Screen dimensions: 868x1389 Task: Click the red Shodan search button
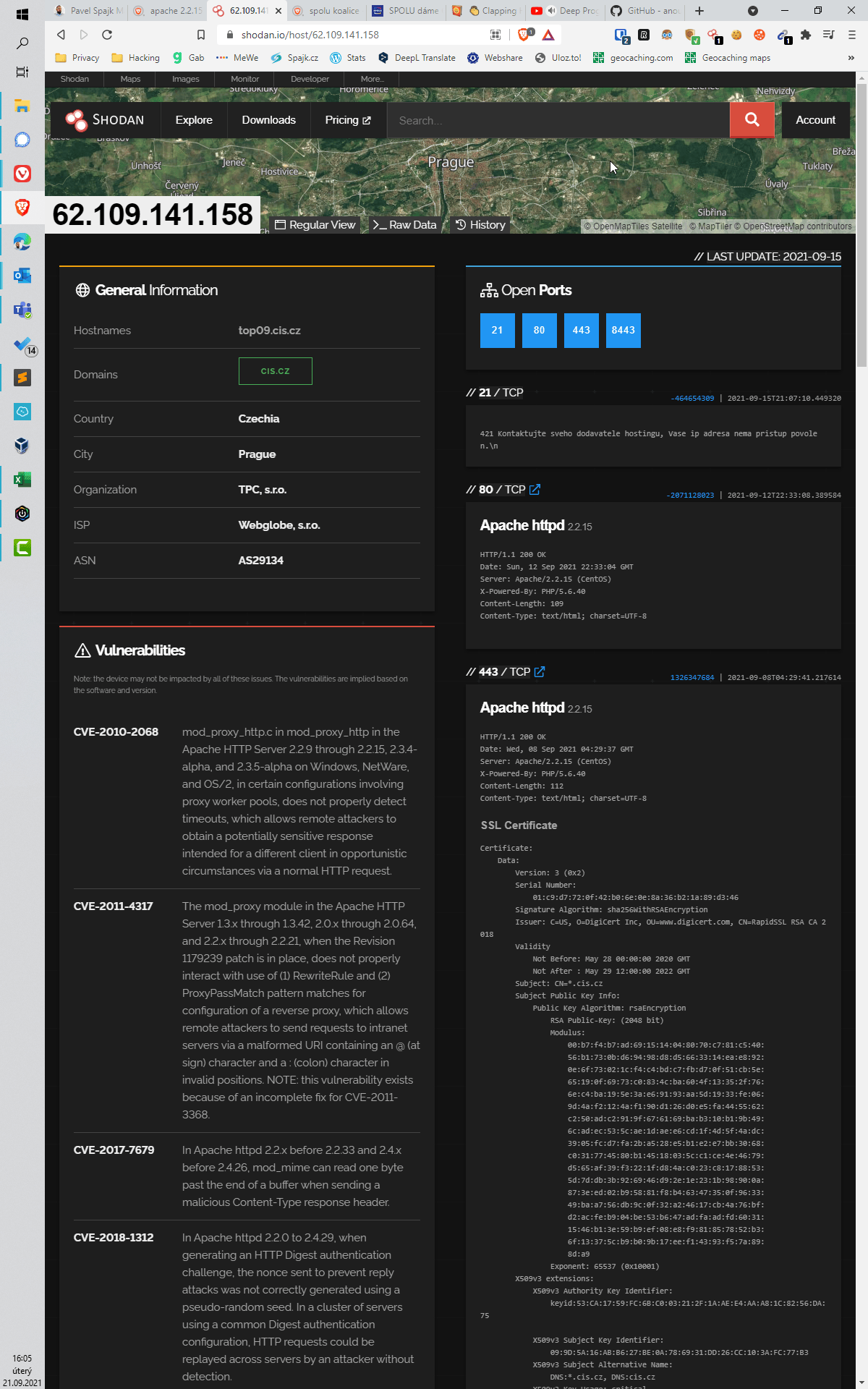[752, 120]
